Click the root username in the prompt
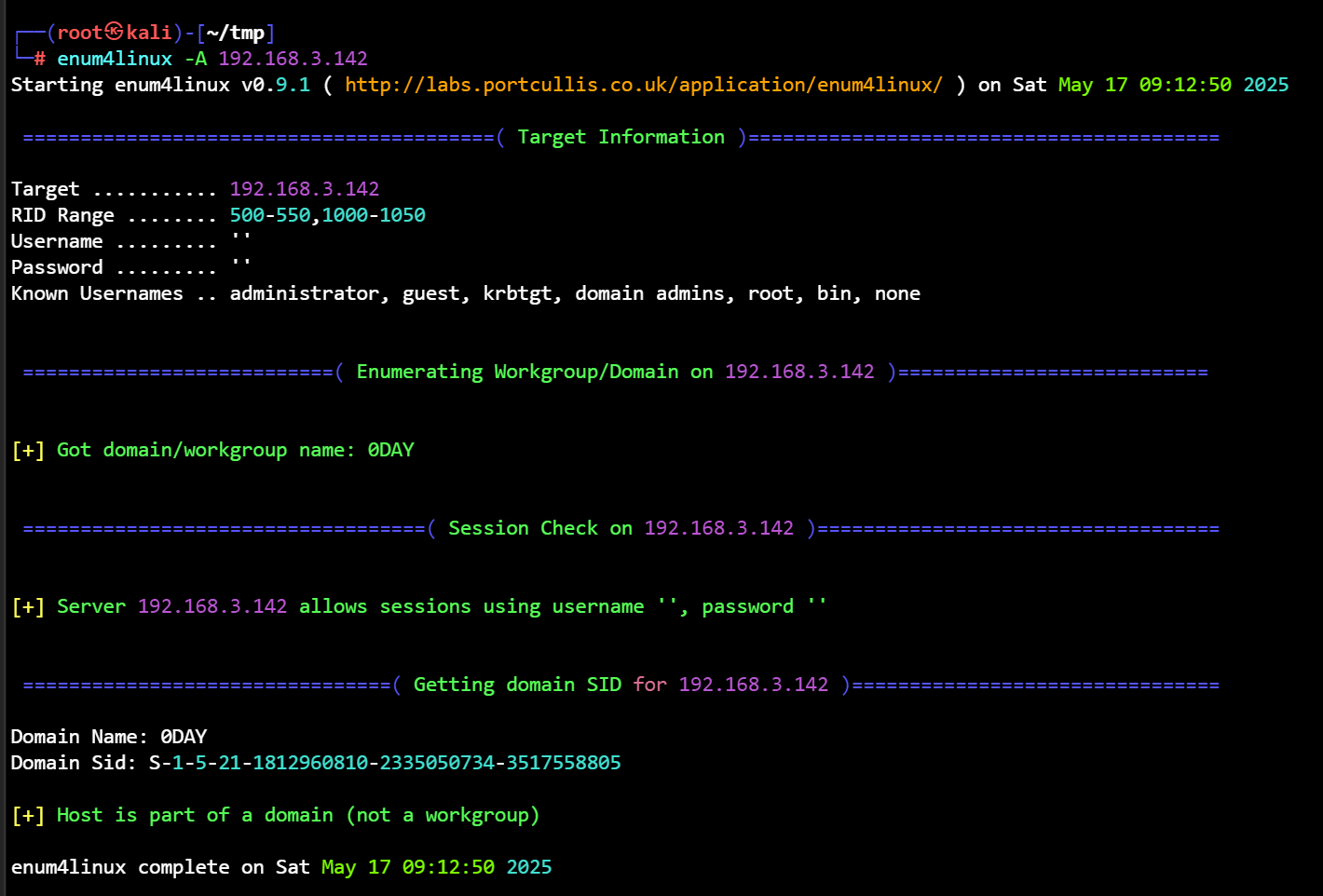Viewport: 1323px width, 896px height. [79, 33]
